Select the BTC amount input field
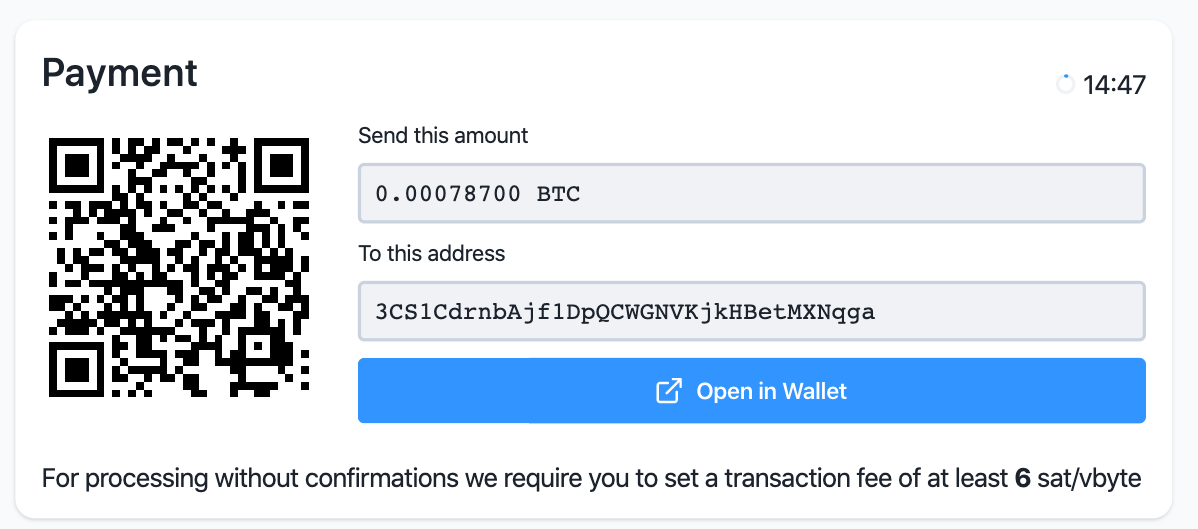1198x529 pixels. pyautogui.click(x=751, y=193)
